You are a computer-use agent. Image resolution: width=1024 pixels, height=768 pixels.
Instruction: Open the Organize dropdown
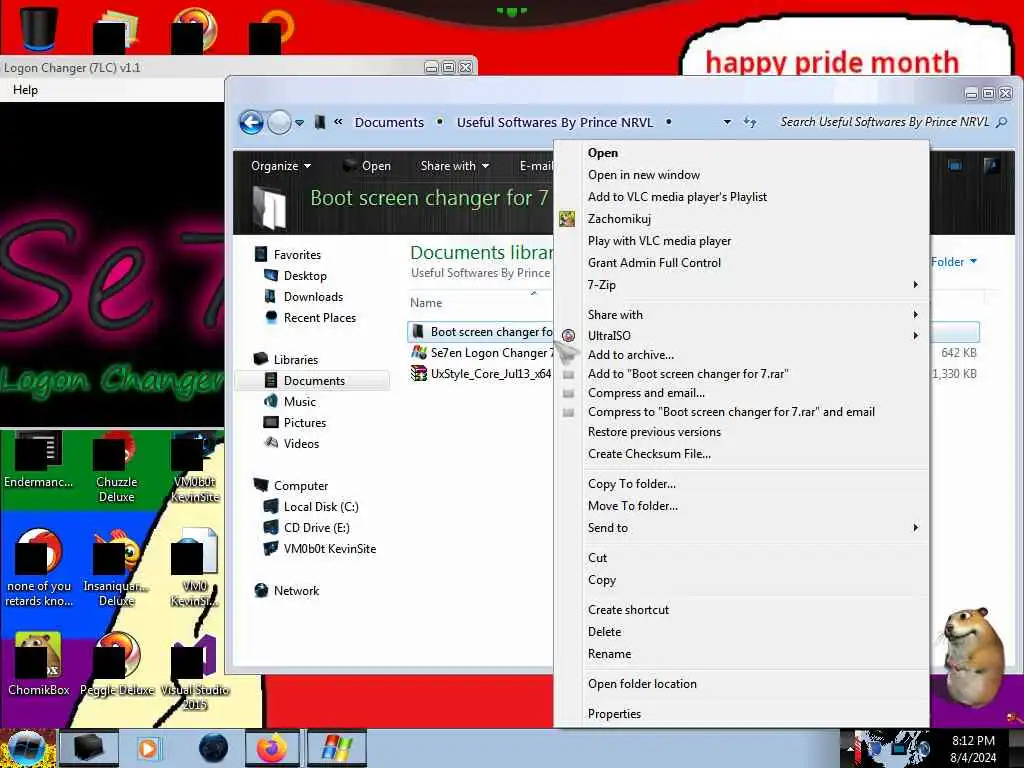[x=281, y=166]
